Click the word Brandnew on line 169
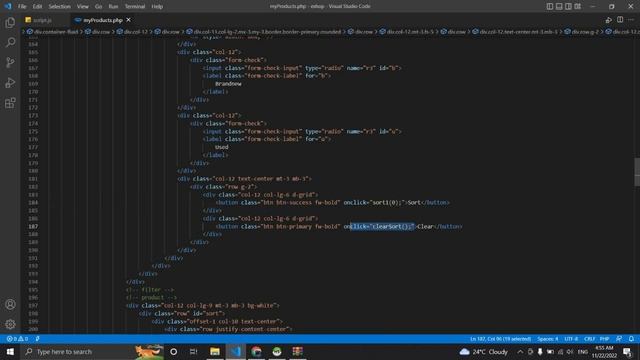Viewport: 640px width, 360px height. pyautogui.click(x=228, y=84)
